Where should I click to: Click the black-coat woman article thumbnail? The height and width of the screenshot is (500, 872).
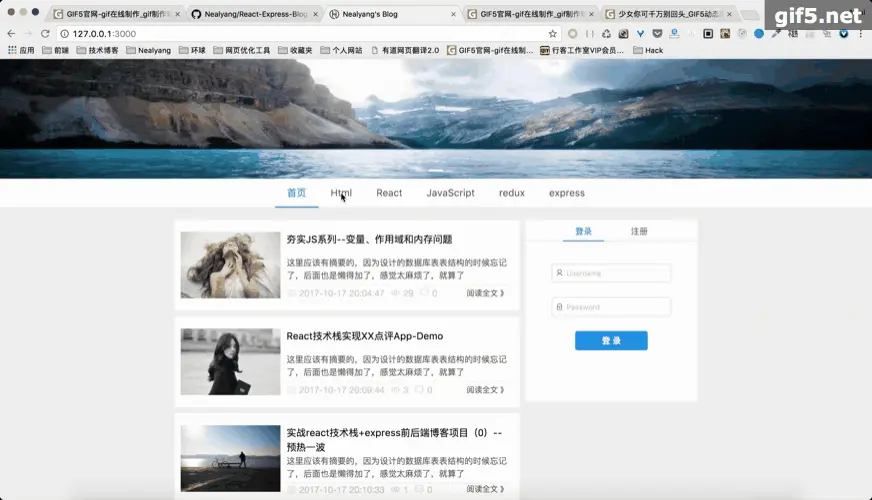(230, 362)
